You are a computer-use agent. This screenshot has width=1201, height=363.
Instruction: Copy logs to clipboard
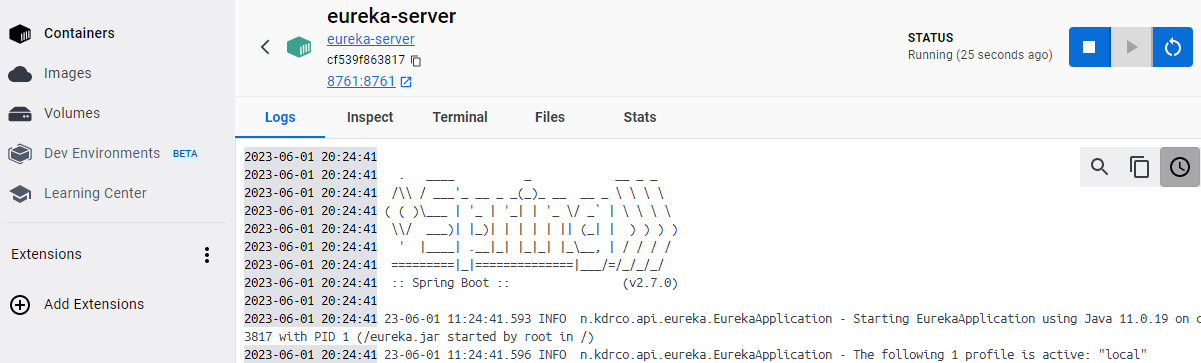(1140, 167)
